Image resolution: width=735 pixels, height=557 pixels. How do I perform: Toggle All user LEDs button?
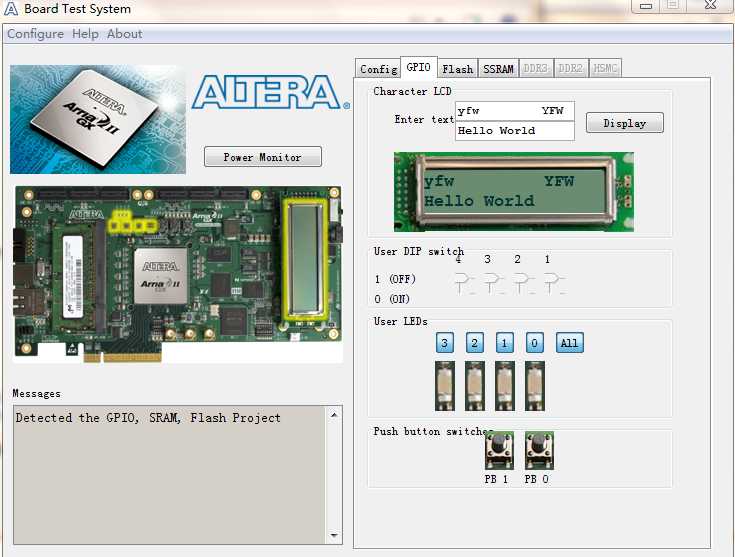point(570,343)
